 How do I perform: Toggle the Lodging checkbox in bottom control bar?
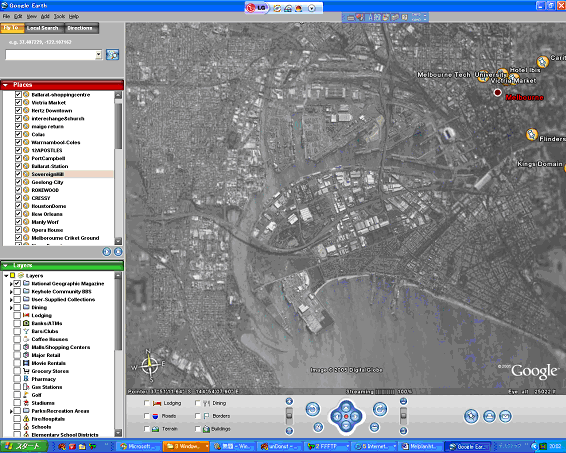147,403
